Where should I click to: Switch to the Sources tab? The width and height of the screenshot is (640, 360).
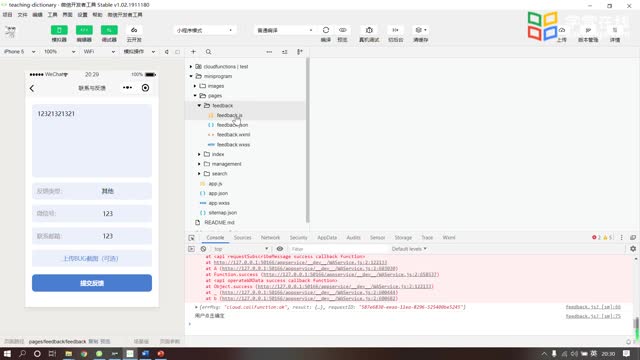[242, 238]
